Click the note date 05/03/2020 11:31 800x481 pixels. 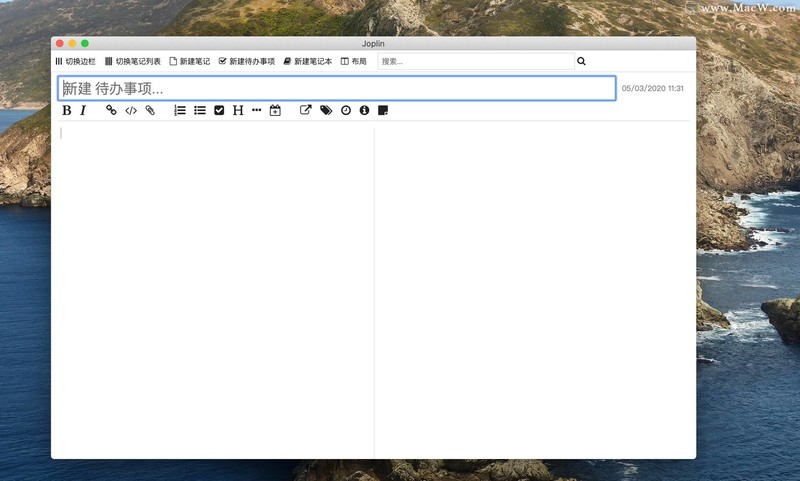pyautogui.click(x=653, y=88)
